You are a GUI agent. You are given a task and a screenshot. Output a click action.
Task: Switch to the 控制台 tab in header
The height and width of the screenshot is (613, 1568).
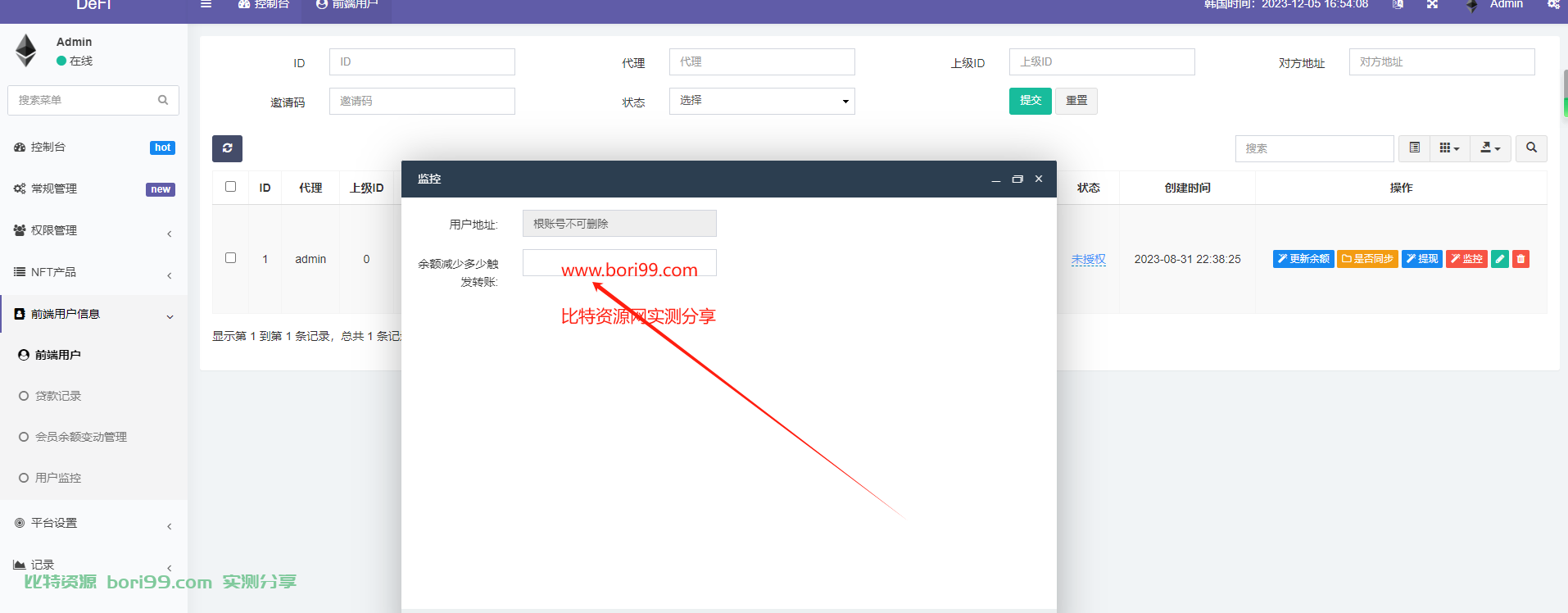pyautogui.click(x=263, y=5)
